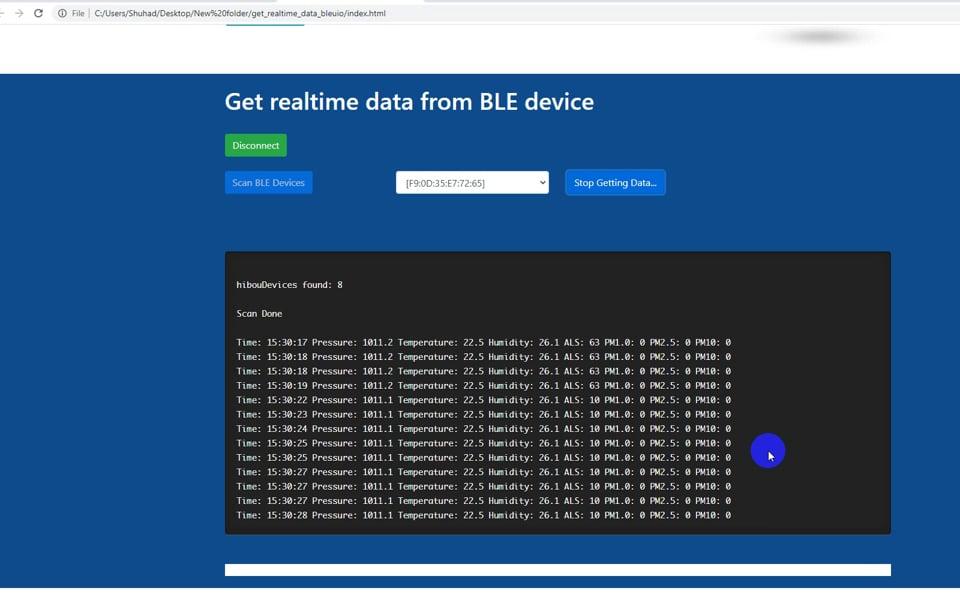Open page info via the File icon
960x600 pixels.
(76, 13)
